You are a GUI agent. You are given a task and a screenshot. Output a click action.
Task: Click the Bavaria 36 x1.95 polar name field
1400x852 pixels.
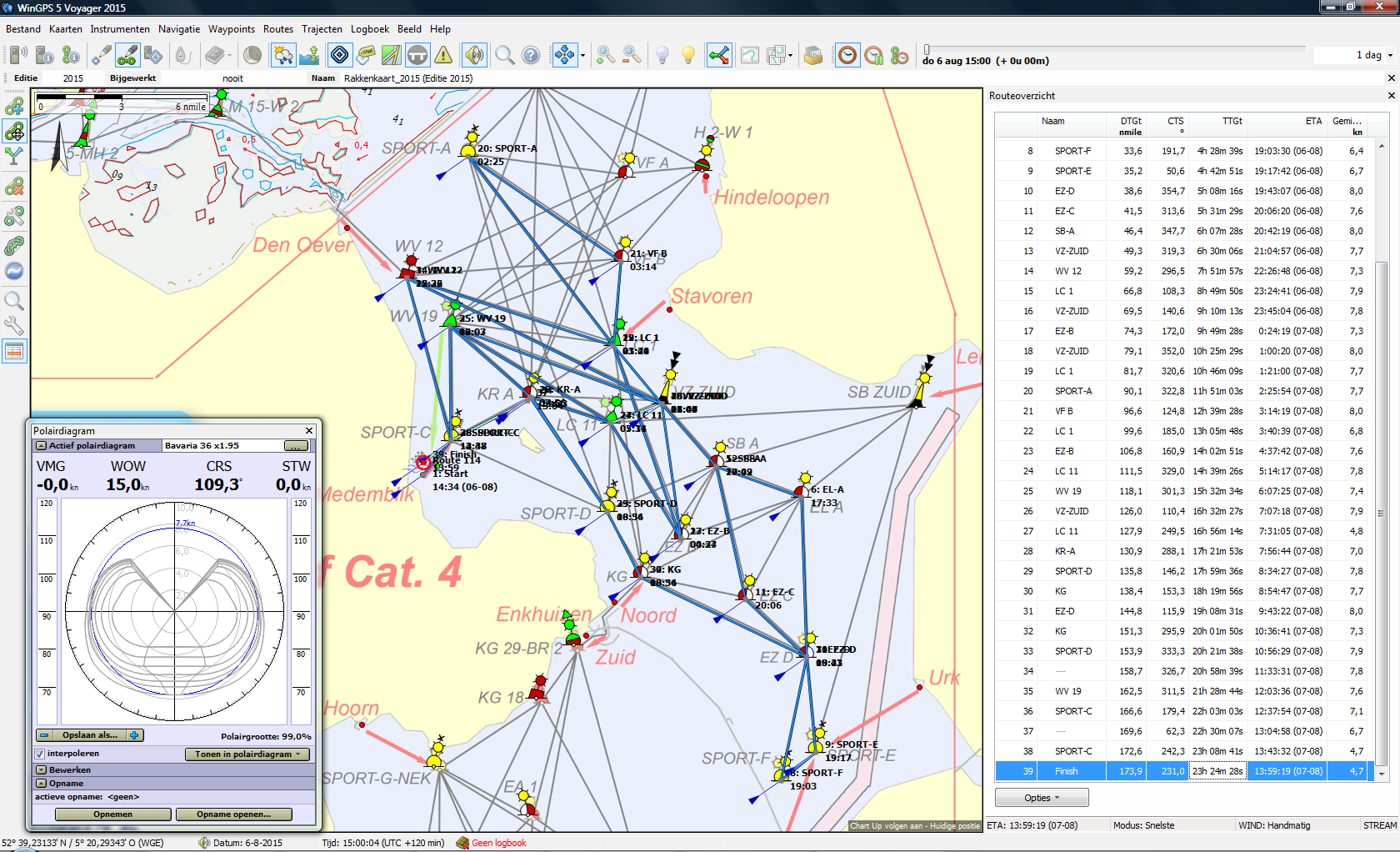point(222,446)
